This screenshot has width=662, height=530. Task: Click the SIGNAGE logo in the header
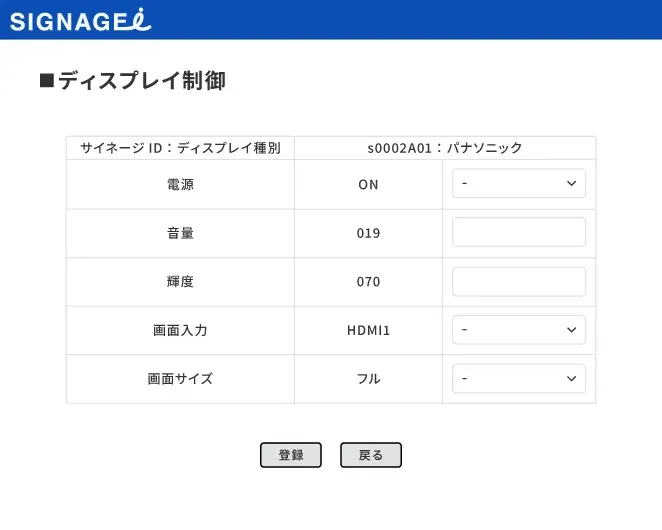pyautogui.click(x=80, y=20)
